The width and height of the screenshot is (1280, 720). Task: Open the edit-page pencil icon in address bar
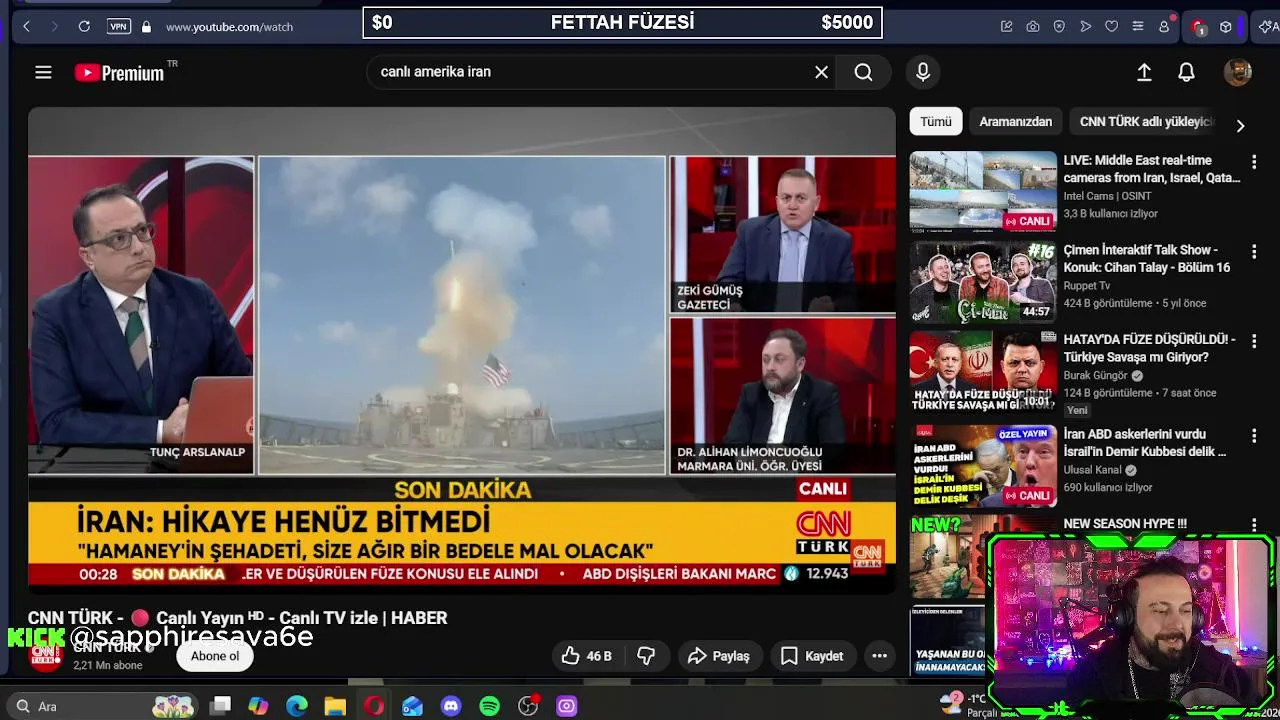pos(1007,27)
